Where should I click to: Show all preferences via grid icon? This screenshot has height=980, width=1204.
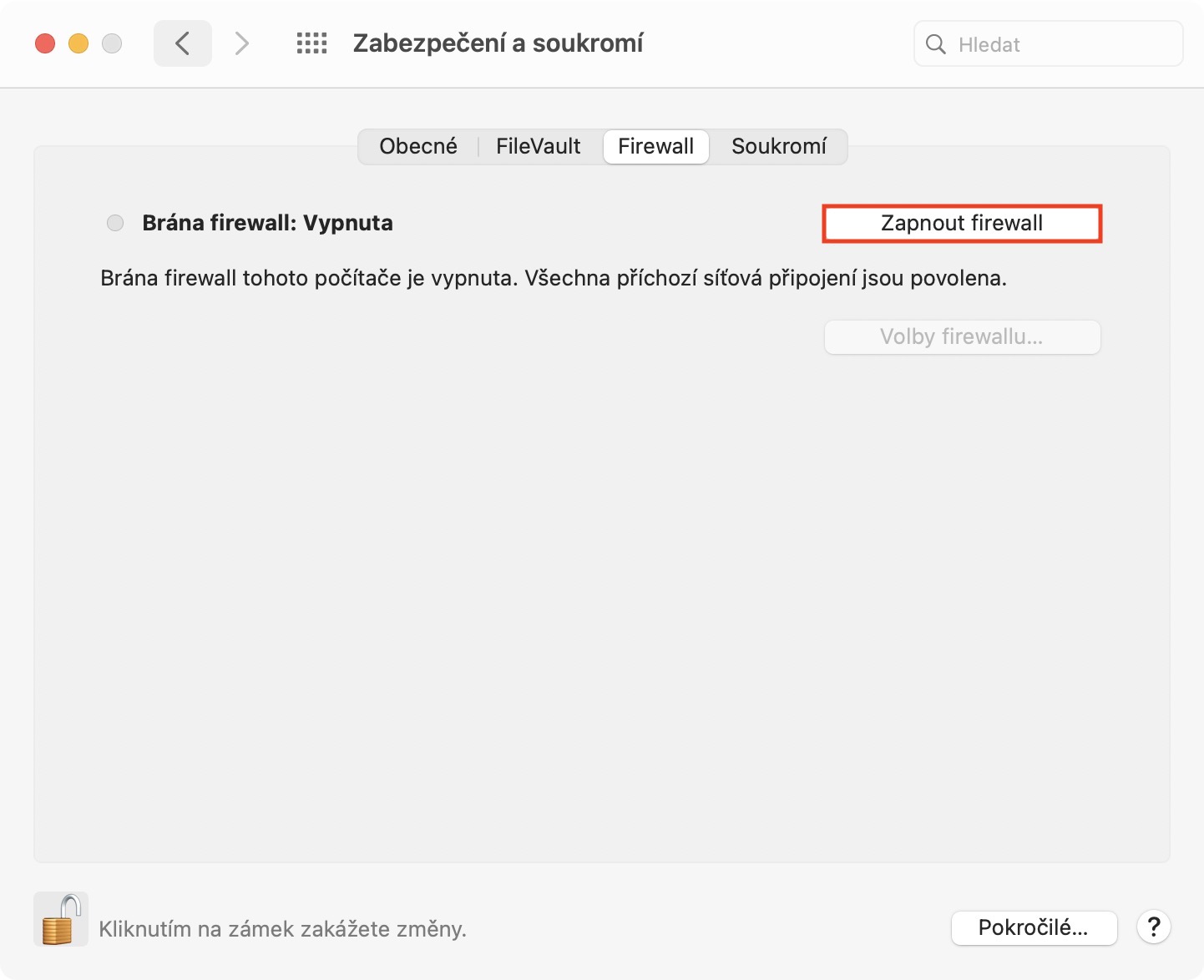(311, 43)
